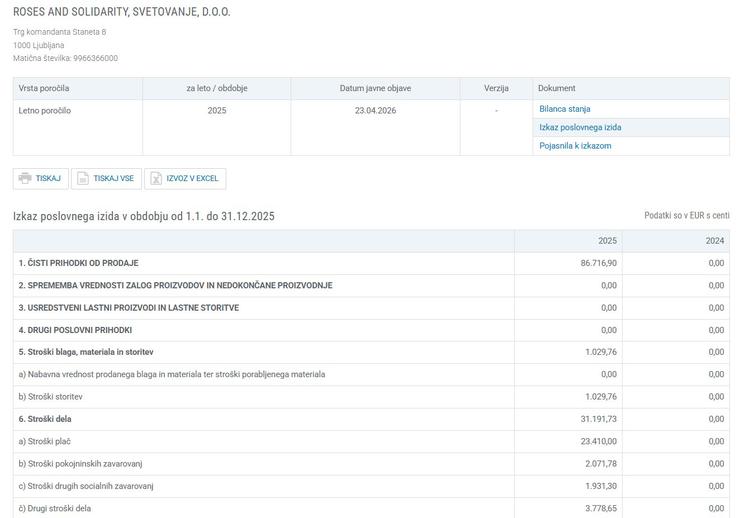736x518 pixels.
Task: Open the Pojasnila k izkazom link
Action: tap(575, 146)
